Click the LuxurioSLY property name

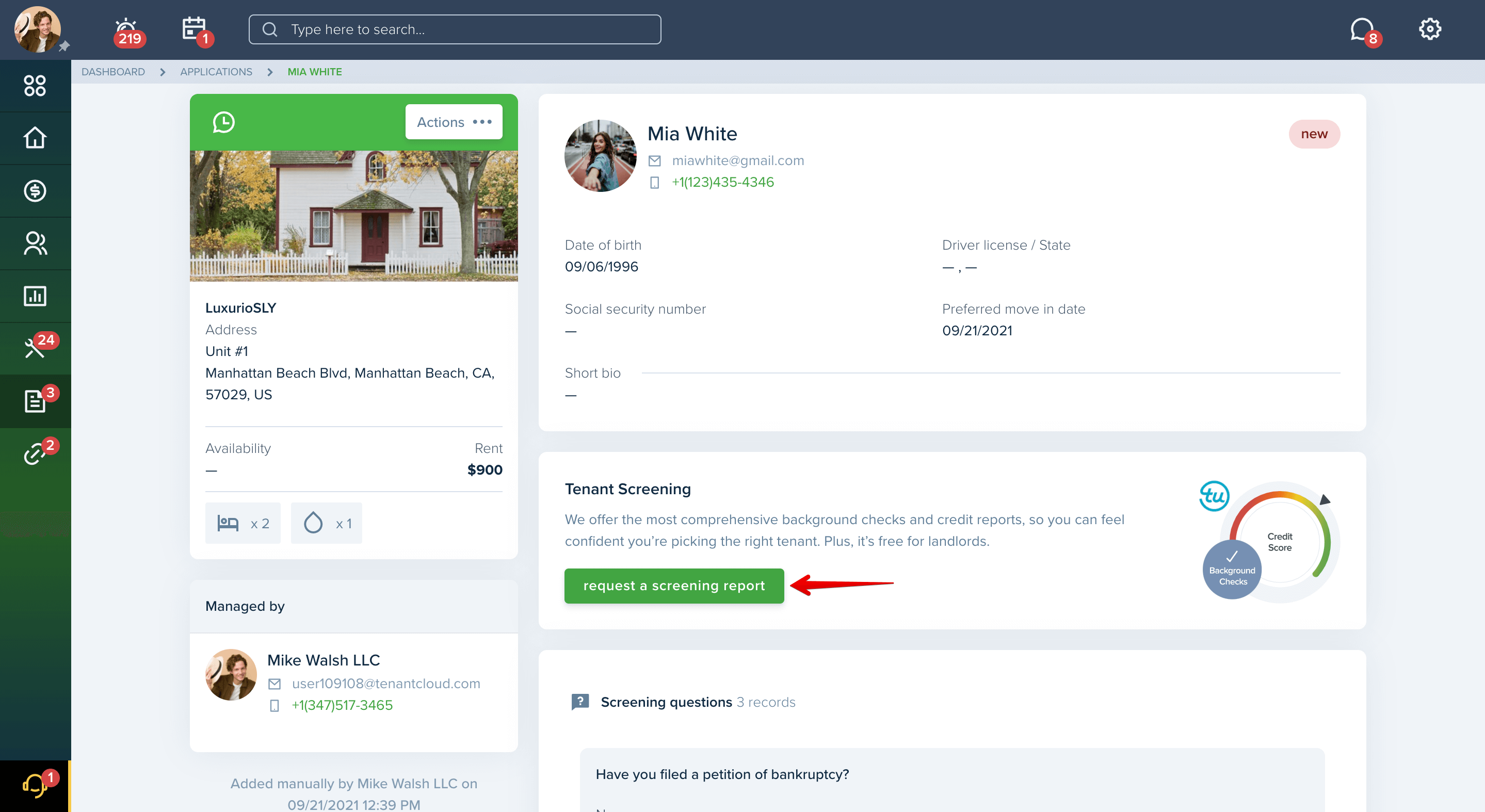pos(240,308)
